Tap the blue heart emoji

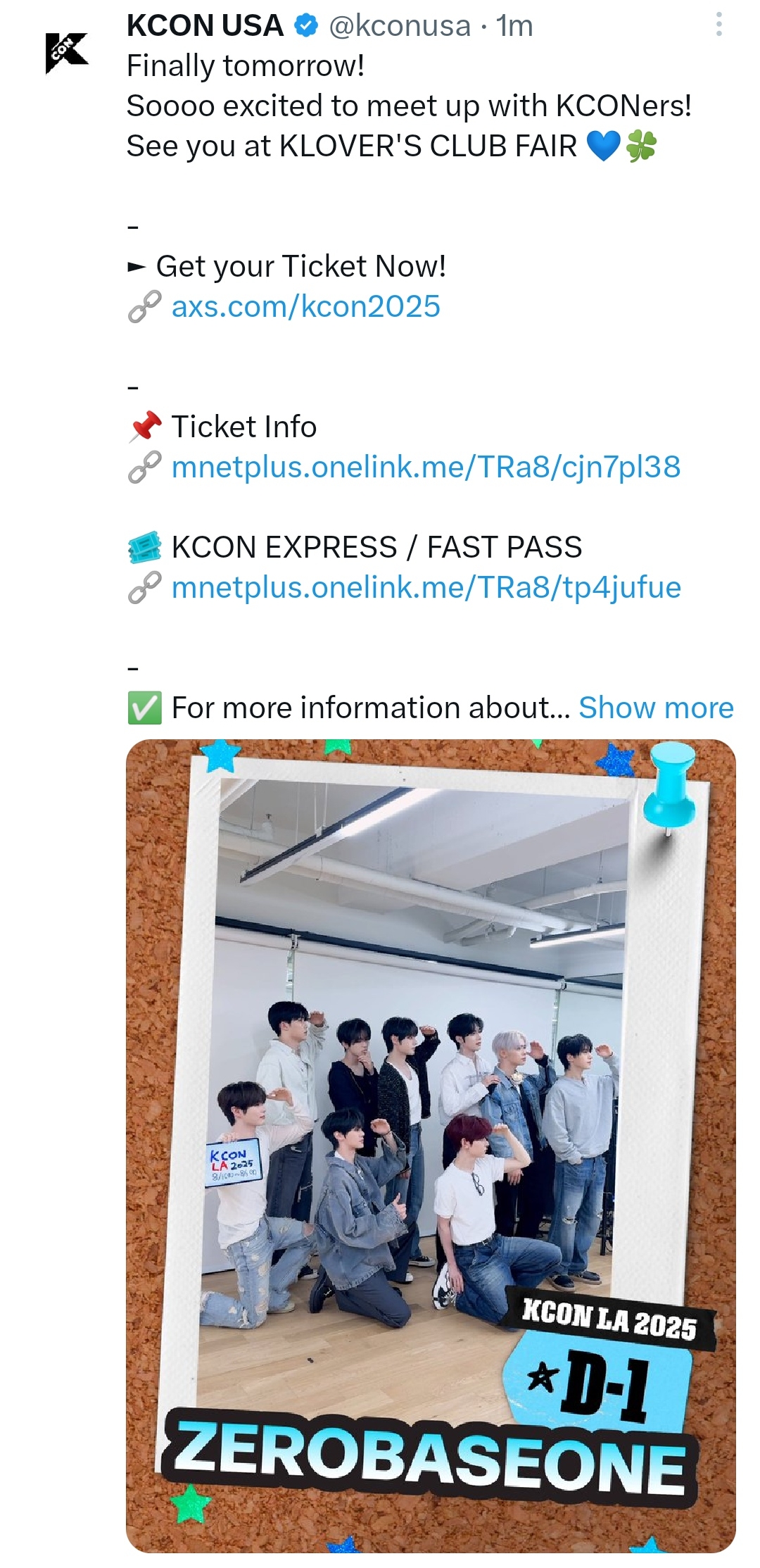[603, 146]
